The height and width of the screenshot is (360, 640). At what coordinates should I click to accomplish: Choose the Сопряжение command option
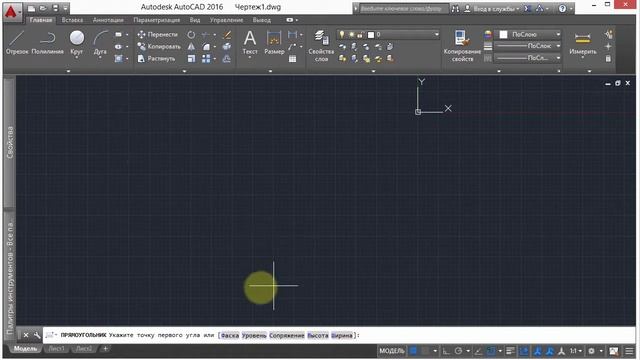[x=287, y=335]
